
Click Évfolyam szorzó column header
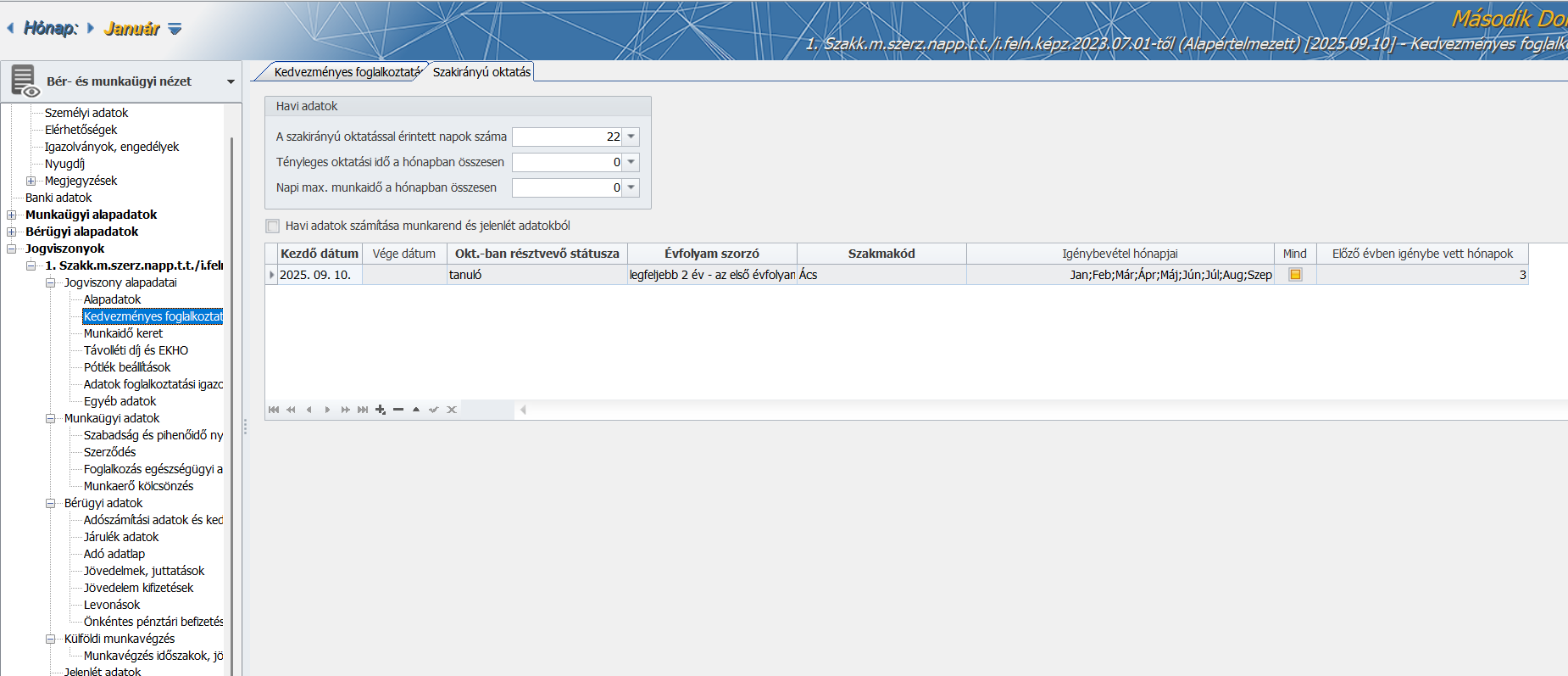712,254
